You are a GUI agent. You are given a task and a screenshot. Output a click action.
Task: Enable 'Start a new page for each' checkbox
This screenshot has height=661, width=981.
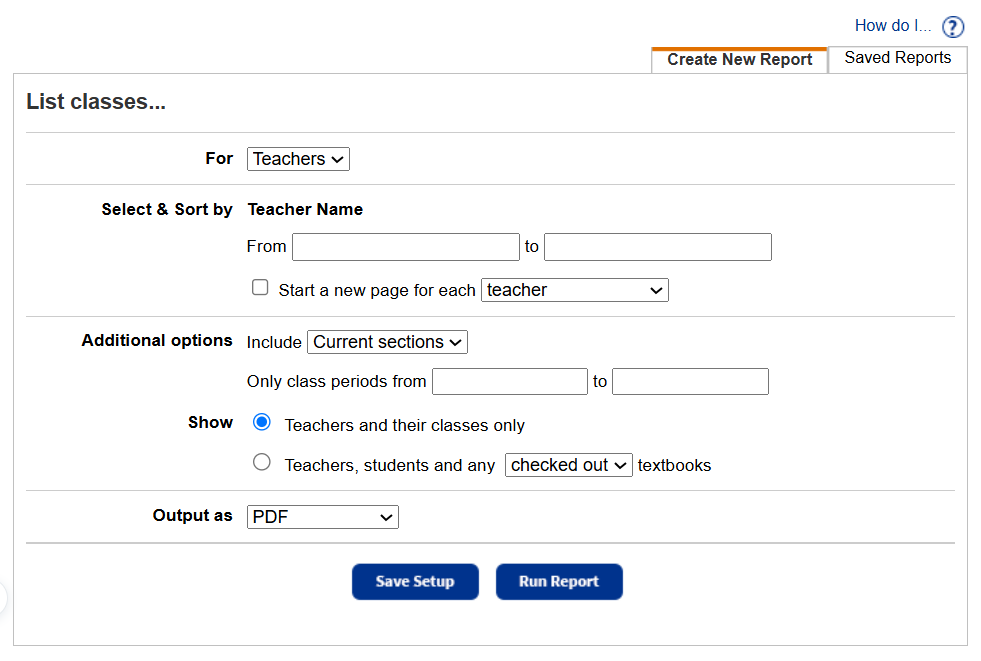click(261, 288)
